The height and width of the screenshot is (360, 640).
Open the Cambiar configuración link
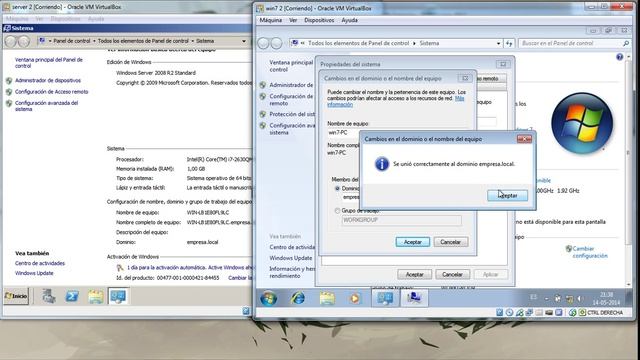click(590, 252)
